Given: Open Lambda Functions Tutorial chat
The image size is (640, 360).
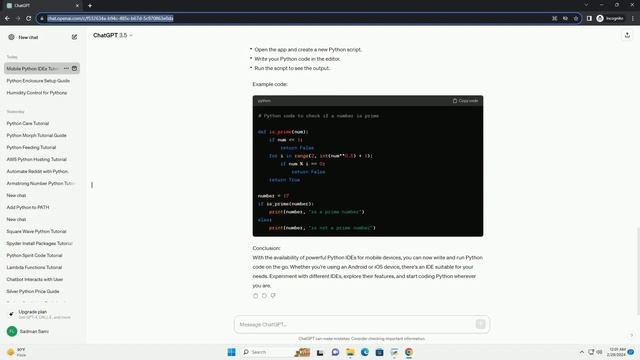Looking at the screenshot, I should 34,267.
